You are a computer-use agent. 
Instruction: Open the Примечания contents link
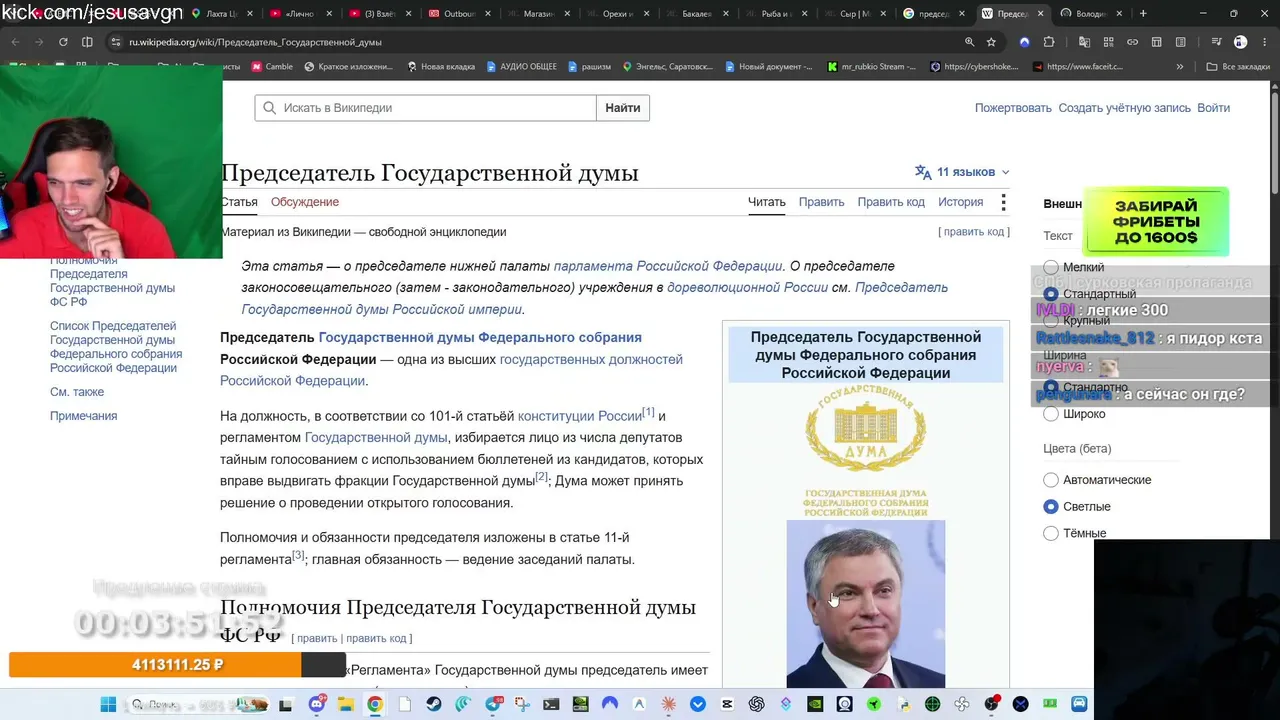point(84,416)
